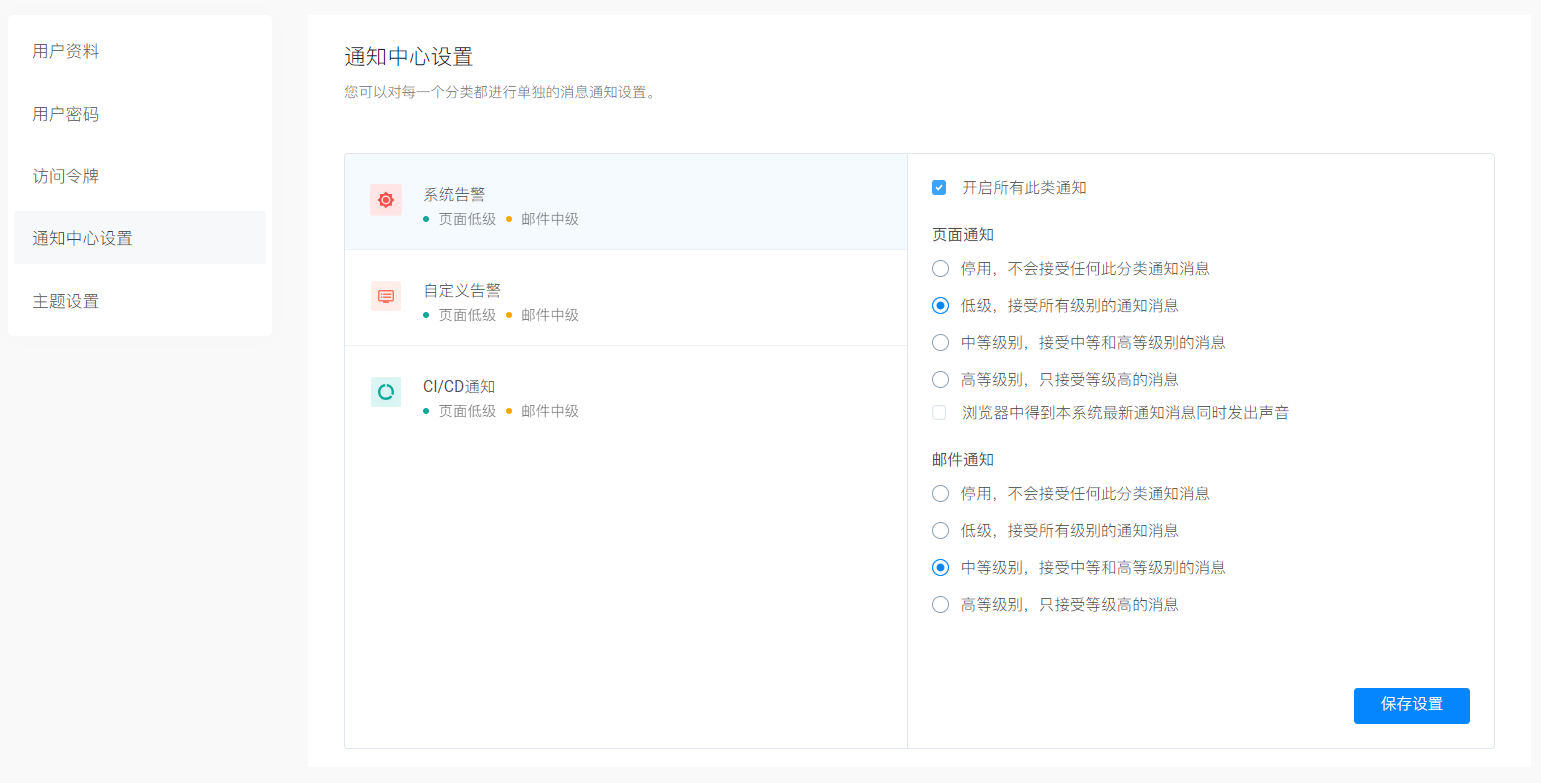
Task: Select 低级 radio under 邮件通知
Action: [x=940, y=530]
